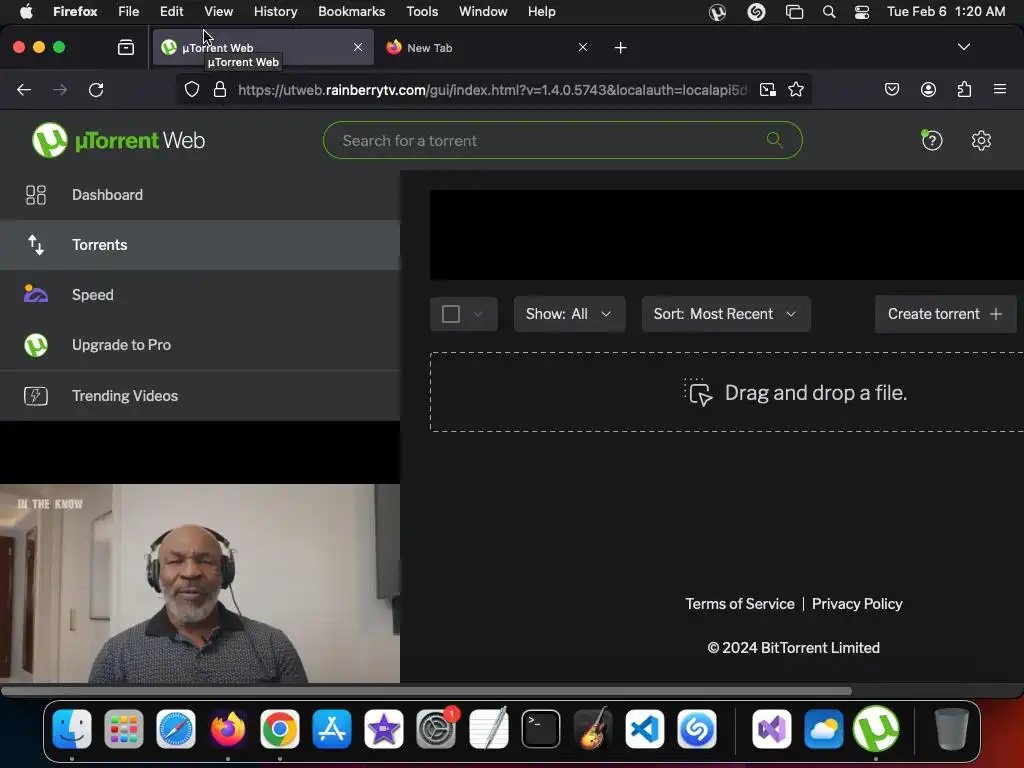Click the Torrents up-down arrows icon

(36, 245)
